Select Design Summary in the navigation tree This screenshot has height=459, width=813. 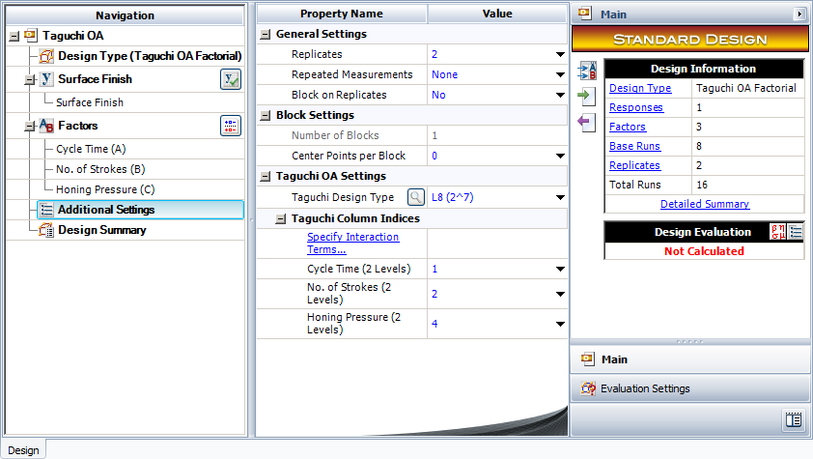pyautogui.click(x=101, y=230)
